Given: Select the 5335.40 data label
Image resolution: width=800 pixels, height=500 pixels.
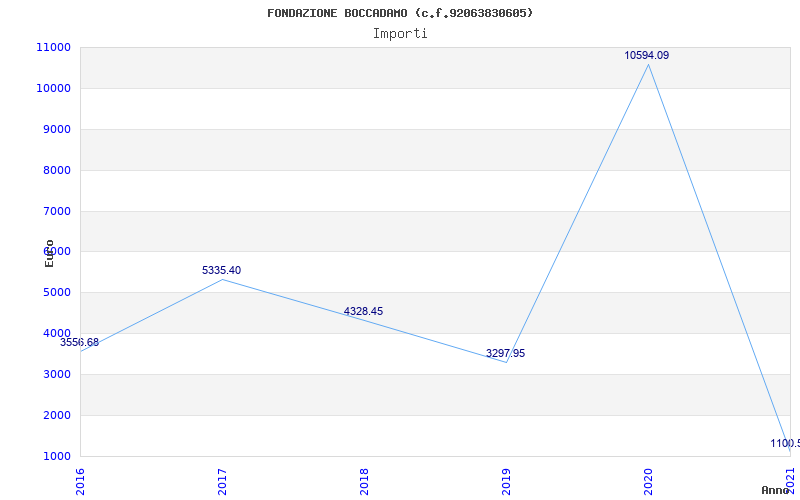Looking at the screenshot, I should coord(221,270).
